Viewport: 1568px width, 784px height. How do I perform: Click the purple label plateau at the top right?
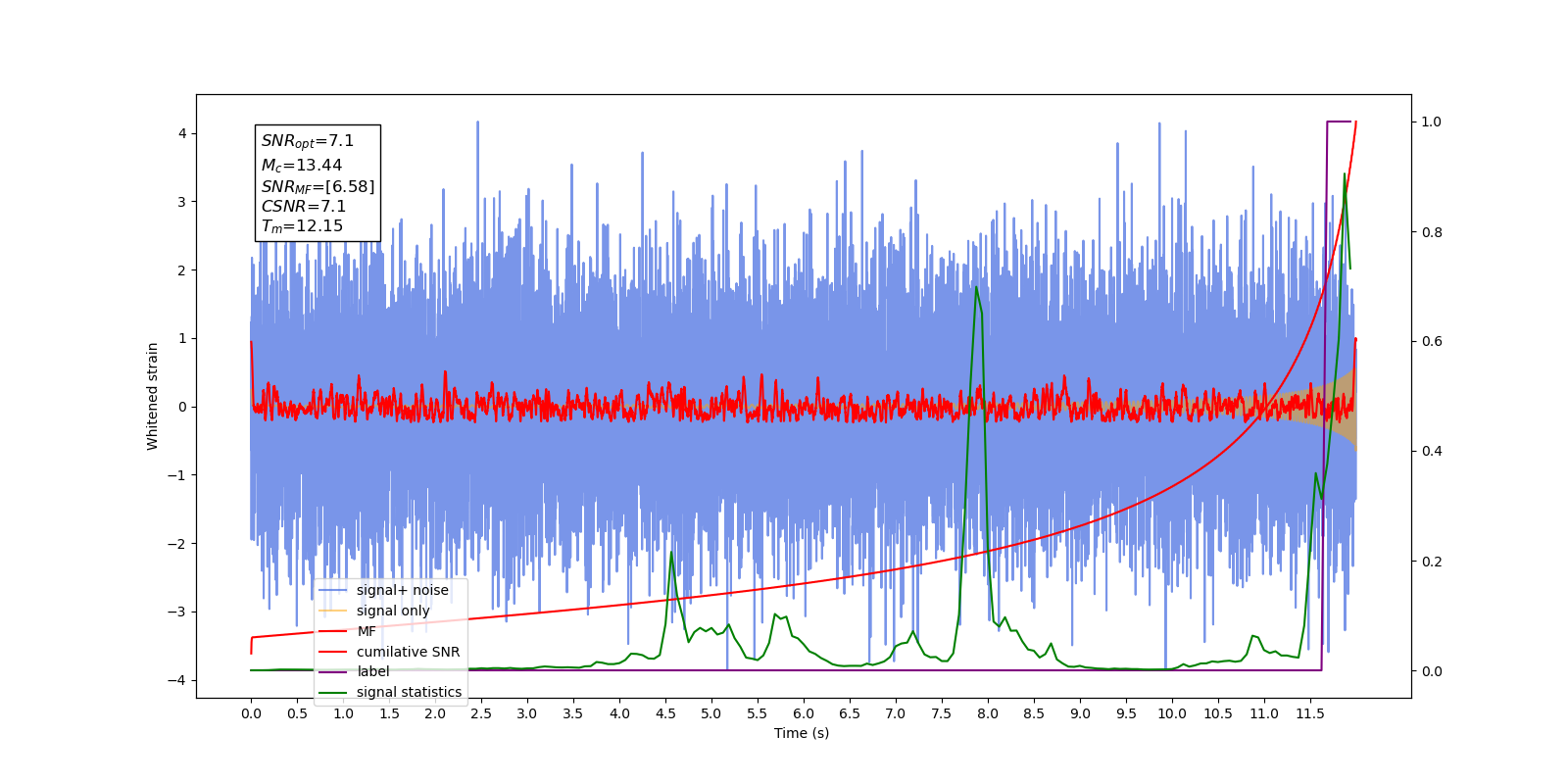point(1339,122)
